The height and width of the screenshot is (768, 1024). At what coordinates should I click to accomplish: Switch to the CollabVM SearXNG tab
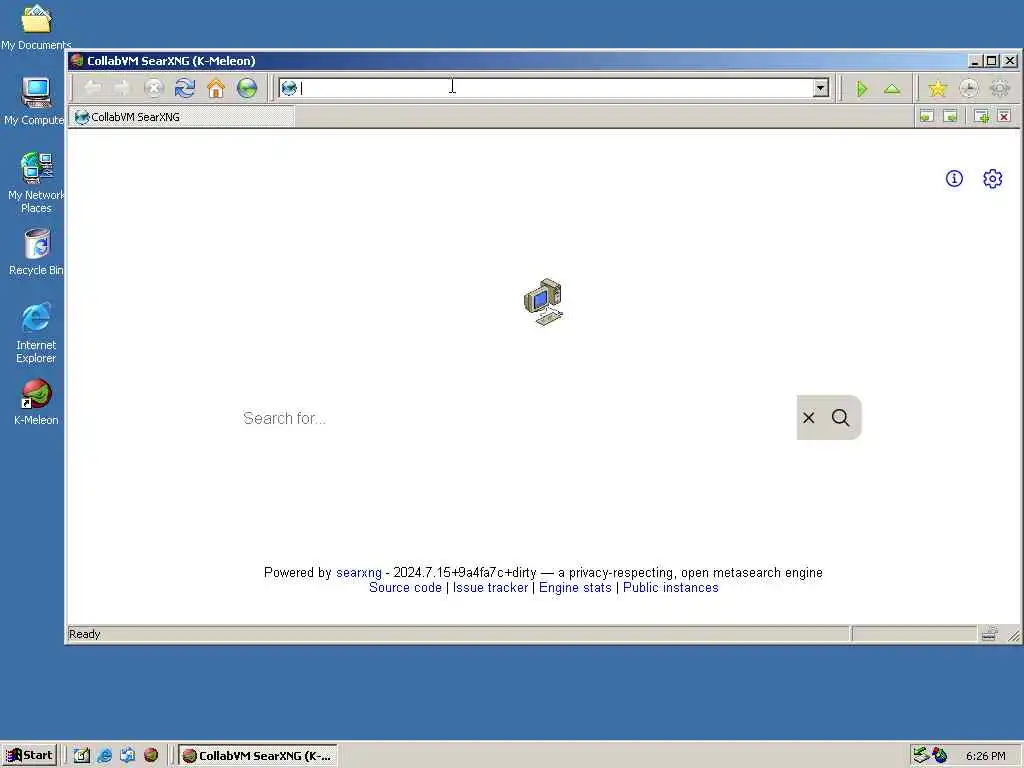[x=181, y=117]
